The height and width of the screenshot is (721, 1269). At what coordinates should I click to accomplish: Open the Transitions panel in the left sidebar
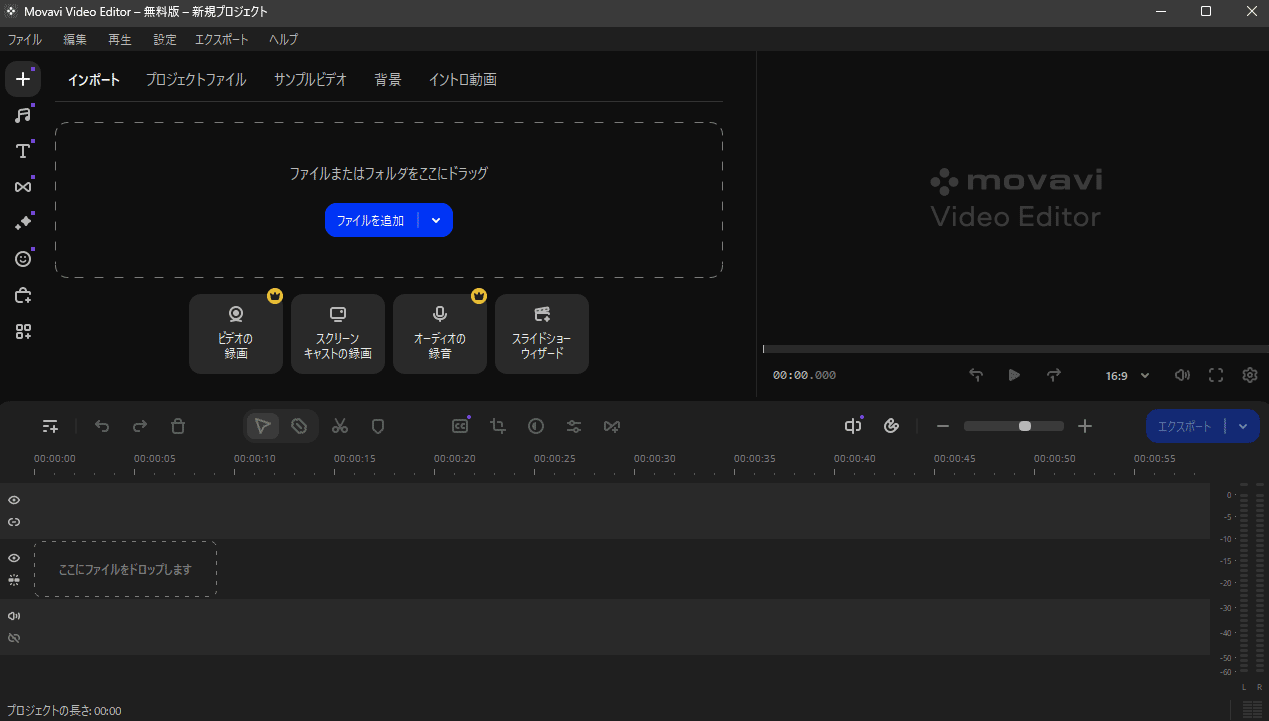pos(23,186)
